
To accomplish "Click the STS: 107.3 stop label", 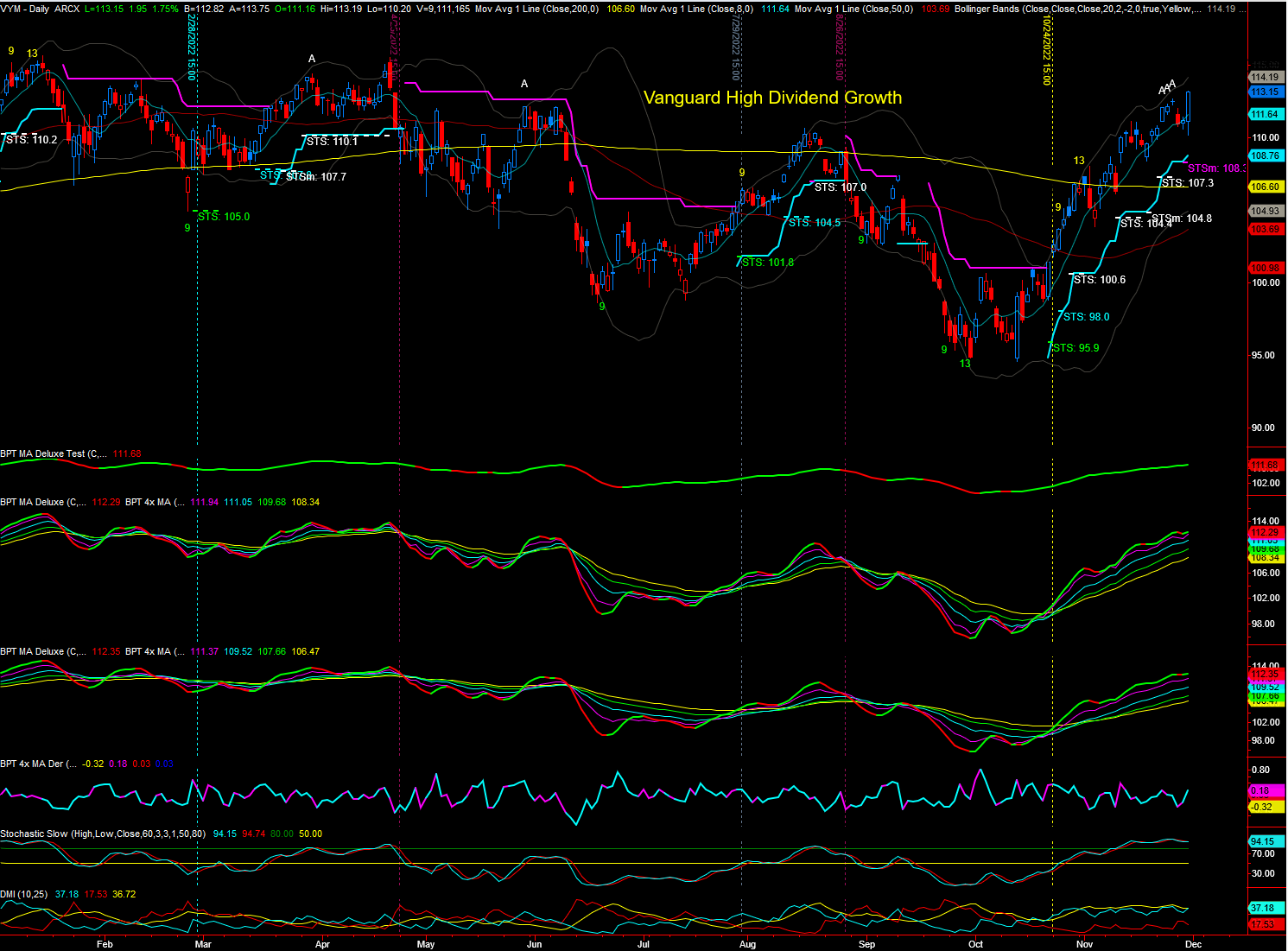I will [1188, 183].
